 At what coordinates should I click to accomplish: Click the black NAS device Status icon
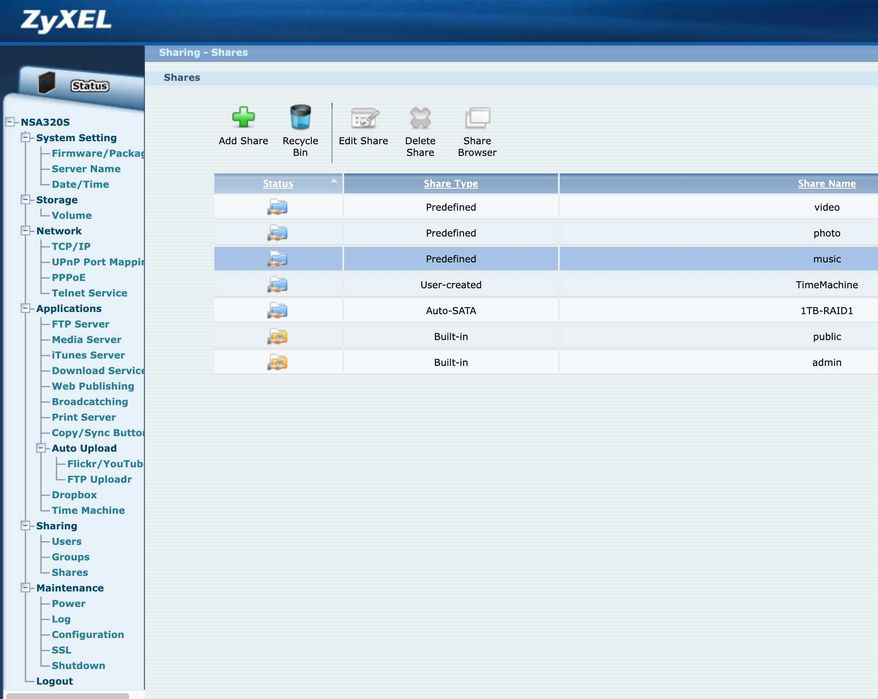pyautogui.click(x=47, y=83)
